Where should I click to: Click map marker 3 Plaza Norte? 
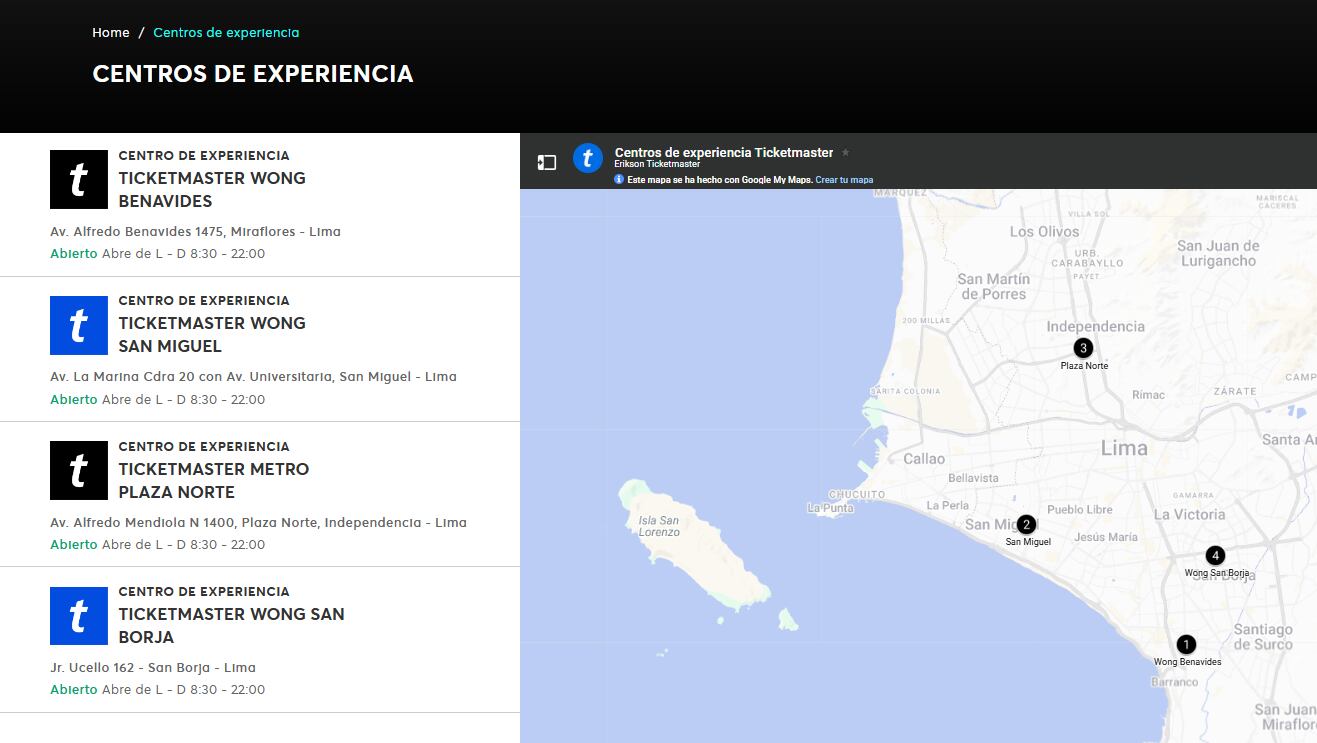(1082, 348)
